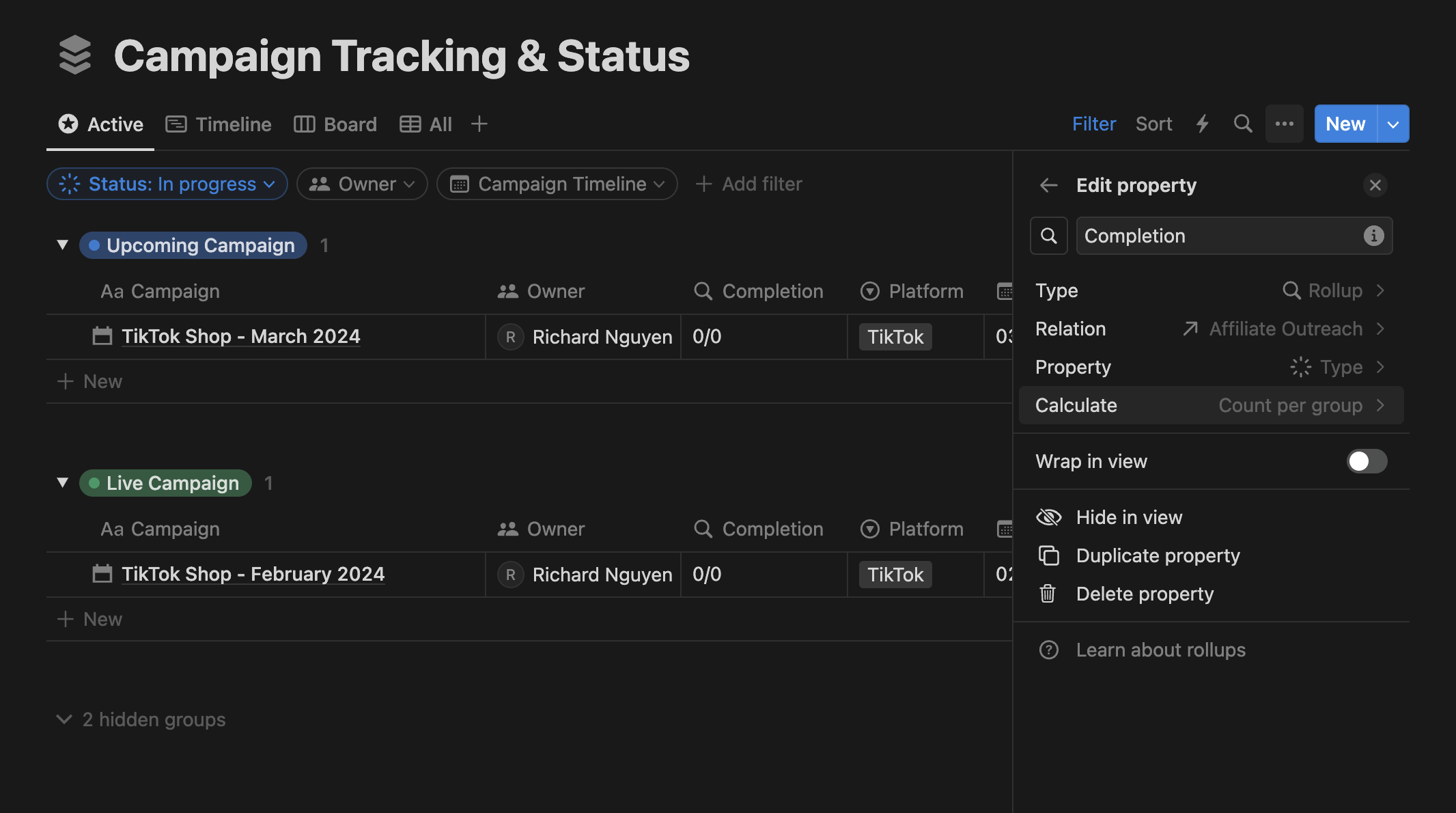Click the Learn about rollups help icon
1456x813 pixels.
tap(1048, 650)
